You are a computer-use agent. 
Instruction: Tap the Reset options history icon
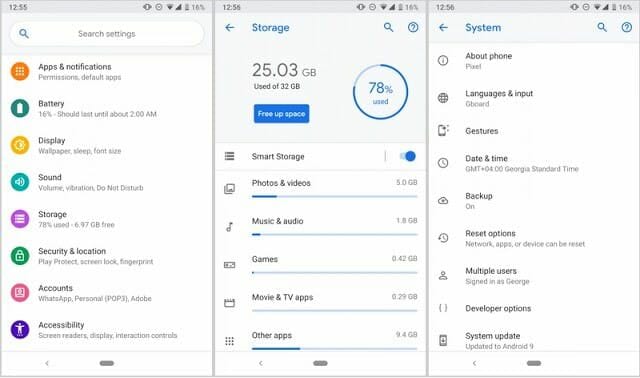(443, 238)
